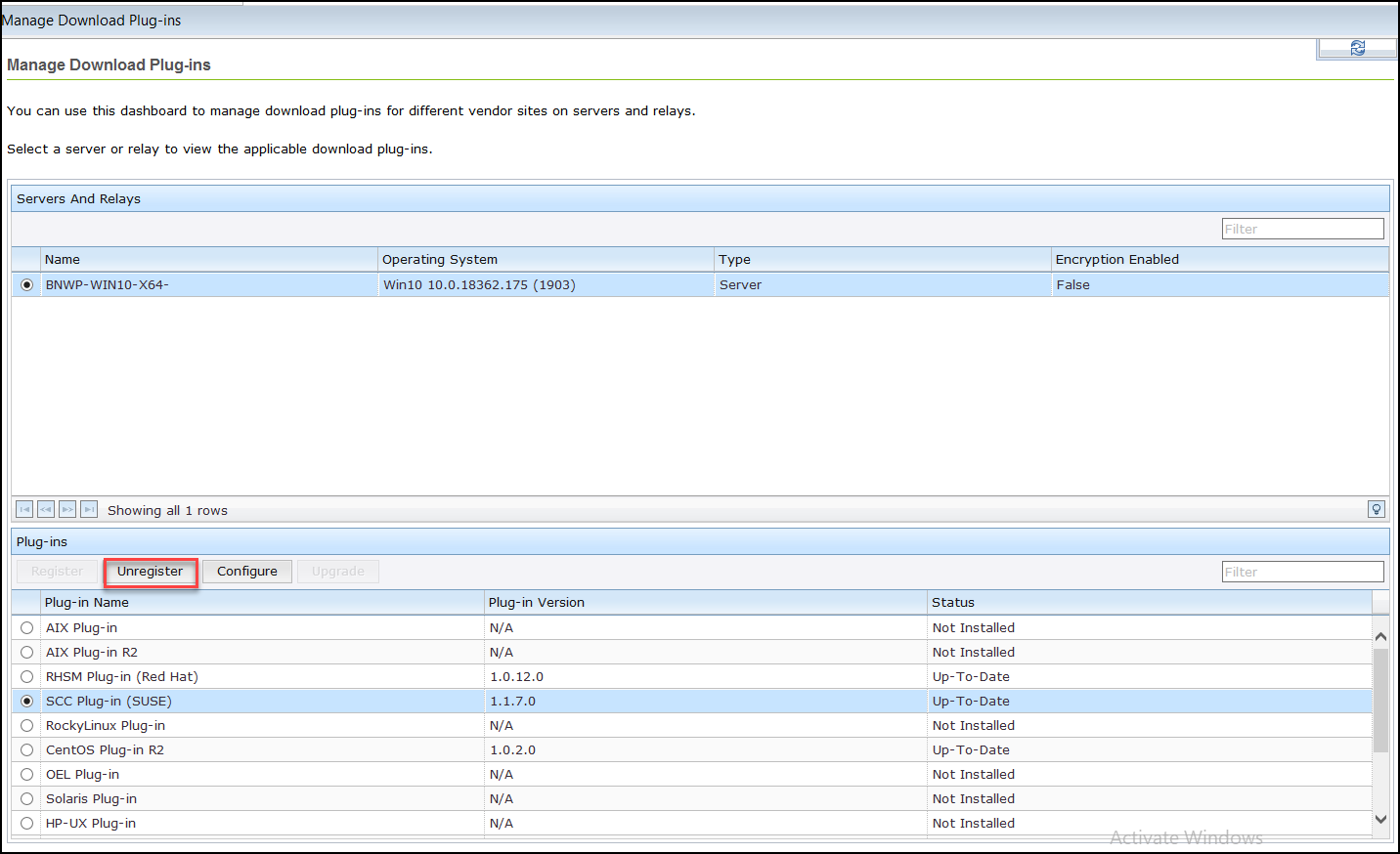Click the previous-page arrow in pagination controls
Viewport: 1400px width, 854px height.
(x=46, y=509)
